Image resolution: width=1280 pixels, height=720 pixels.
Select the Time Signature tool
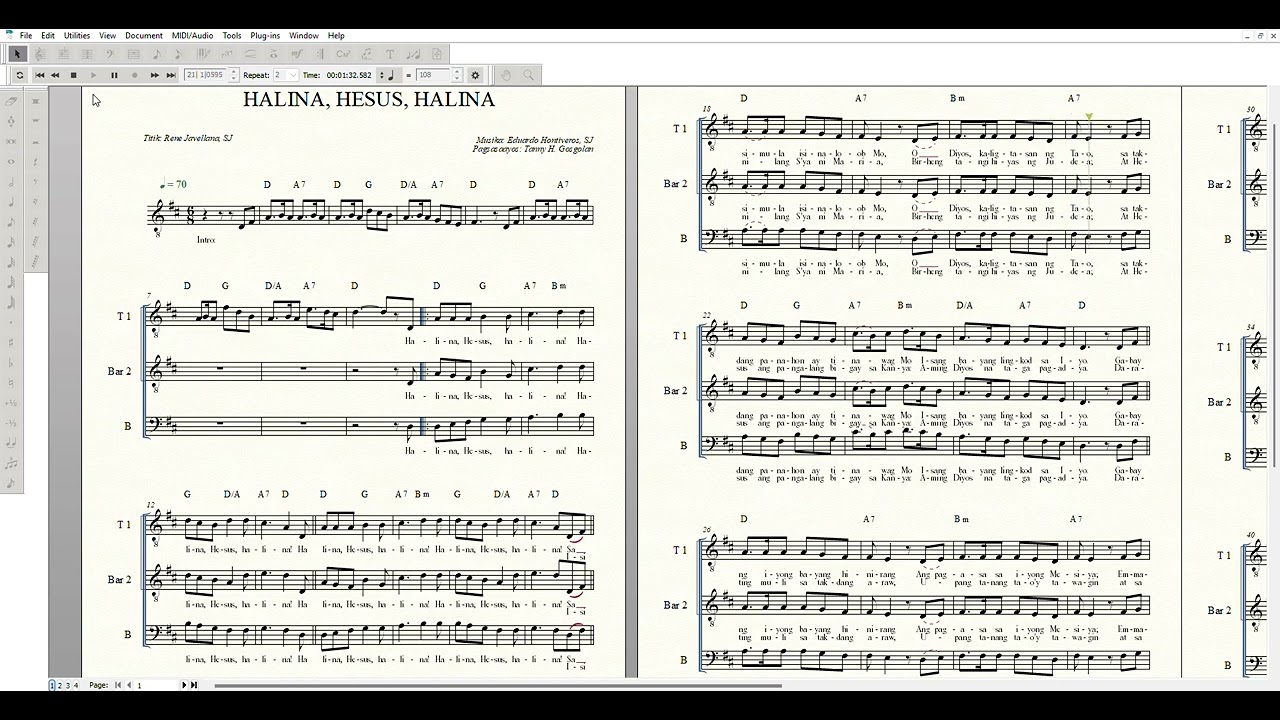[87, 54]
